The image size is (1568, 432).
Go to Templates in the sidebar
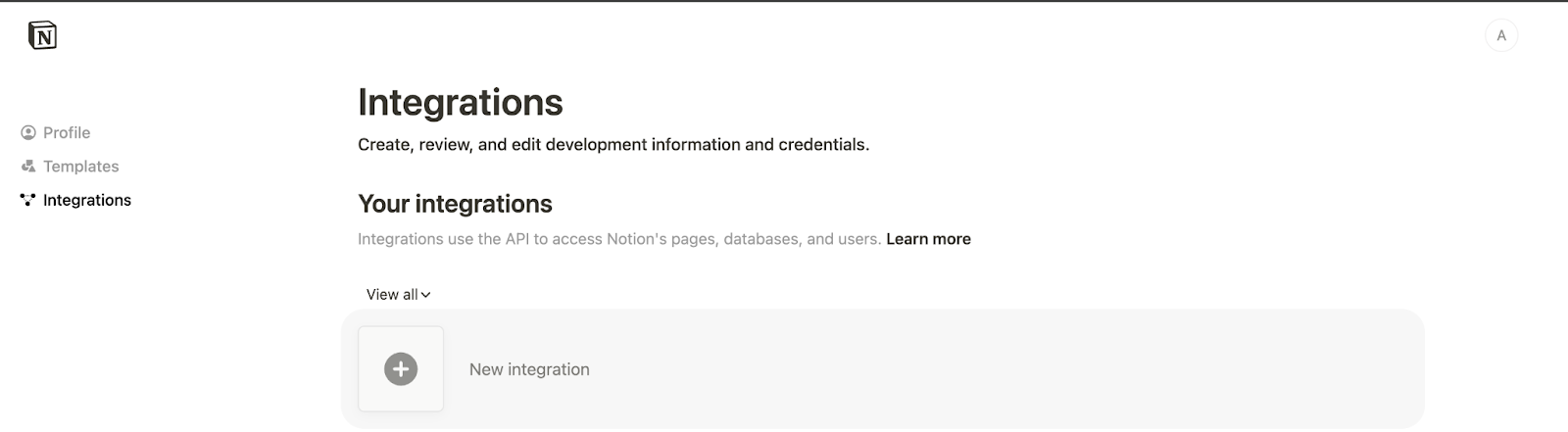(80, 167)
